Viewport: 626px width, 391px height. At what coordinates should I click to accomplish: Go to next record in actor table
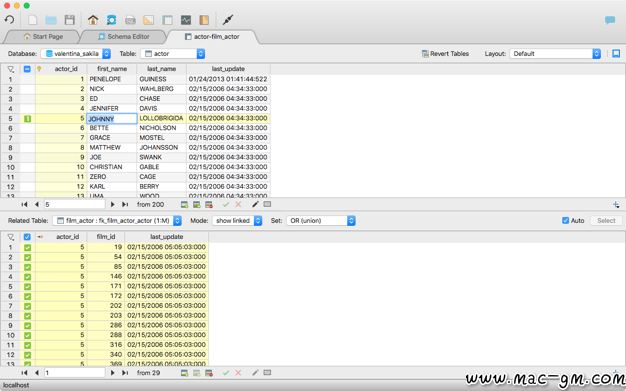[113, 204]
